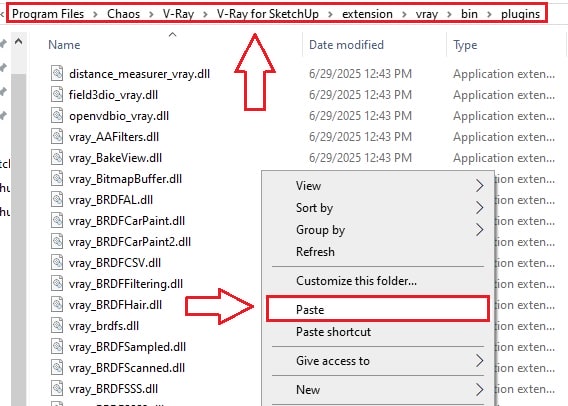568x406 pixels.
Task: Click the openvdbio_vray.dll file icon
Action: (x=57, y=116)
